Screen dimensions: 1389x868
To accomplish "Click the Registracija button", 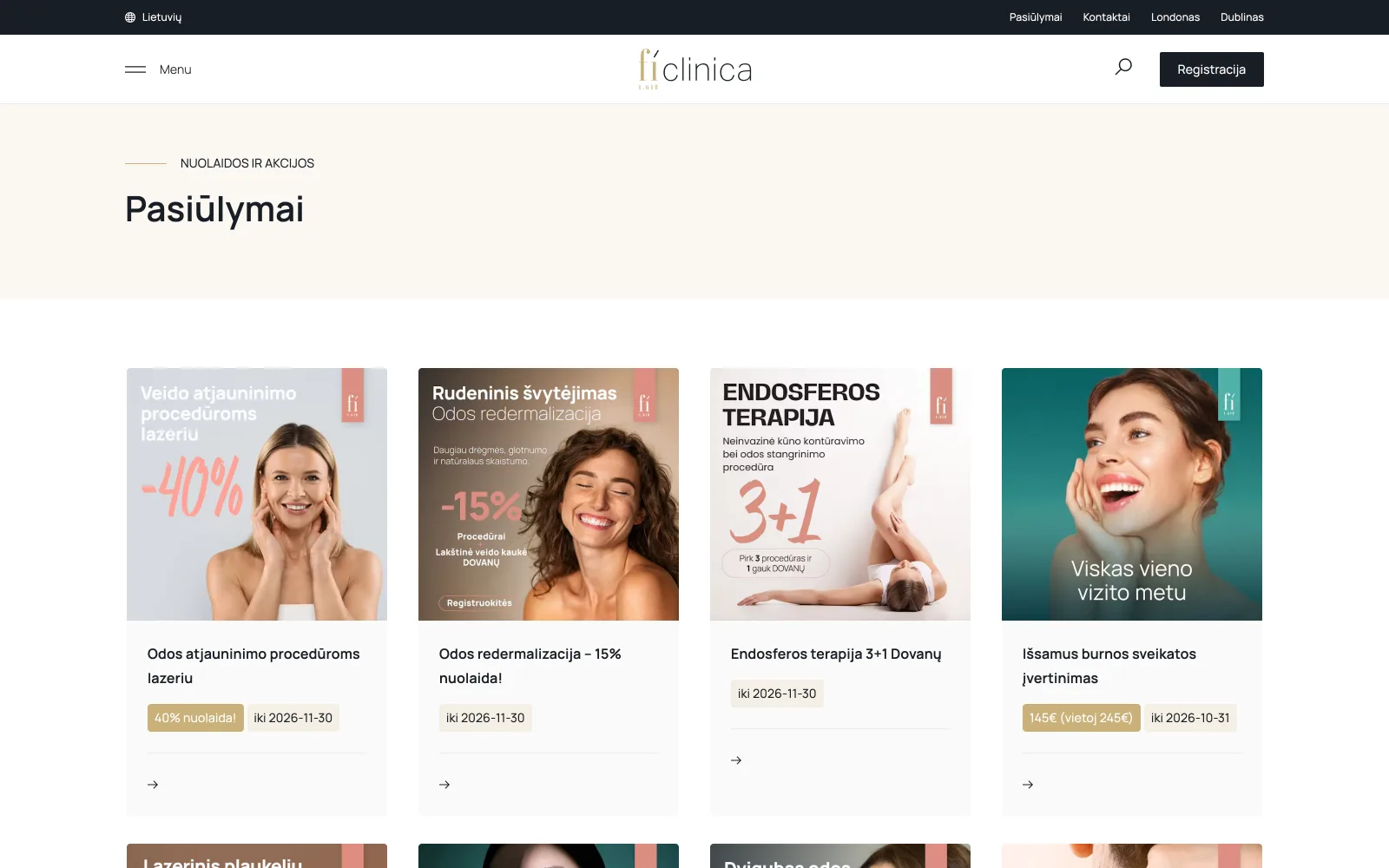I will (x=1212, y=69).
